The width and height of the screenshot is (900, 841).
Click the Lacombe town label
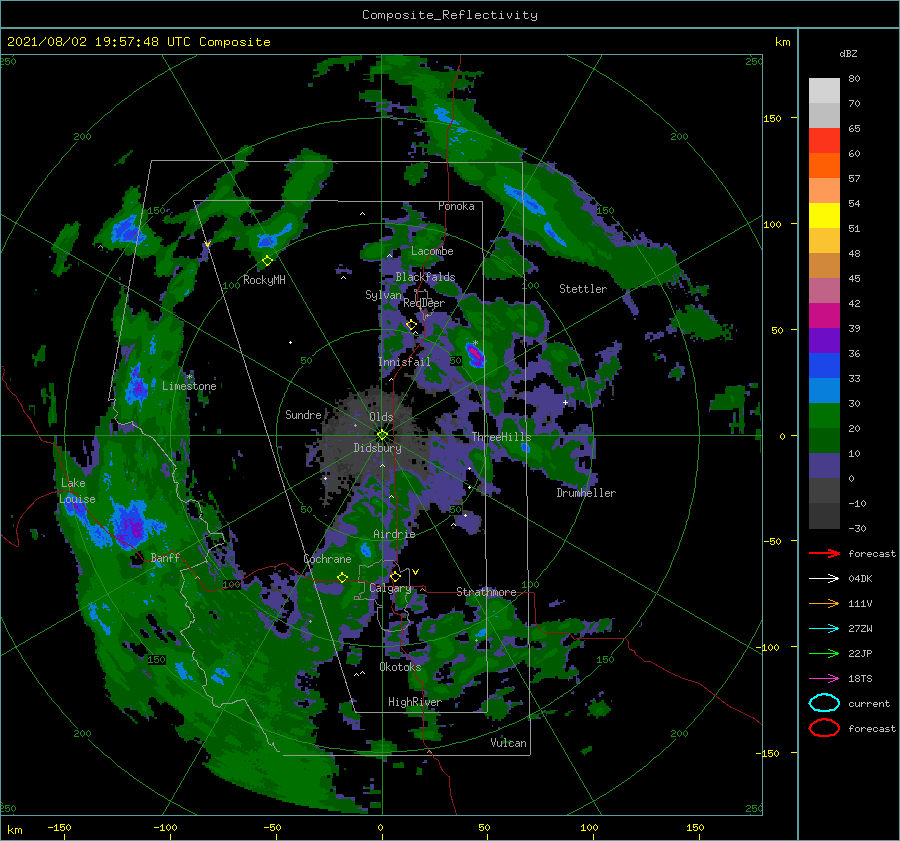click(x=432, y=251)
